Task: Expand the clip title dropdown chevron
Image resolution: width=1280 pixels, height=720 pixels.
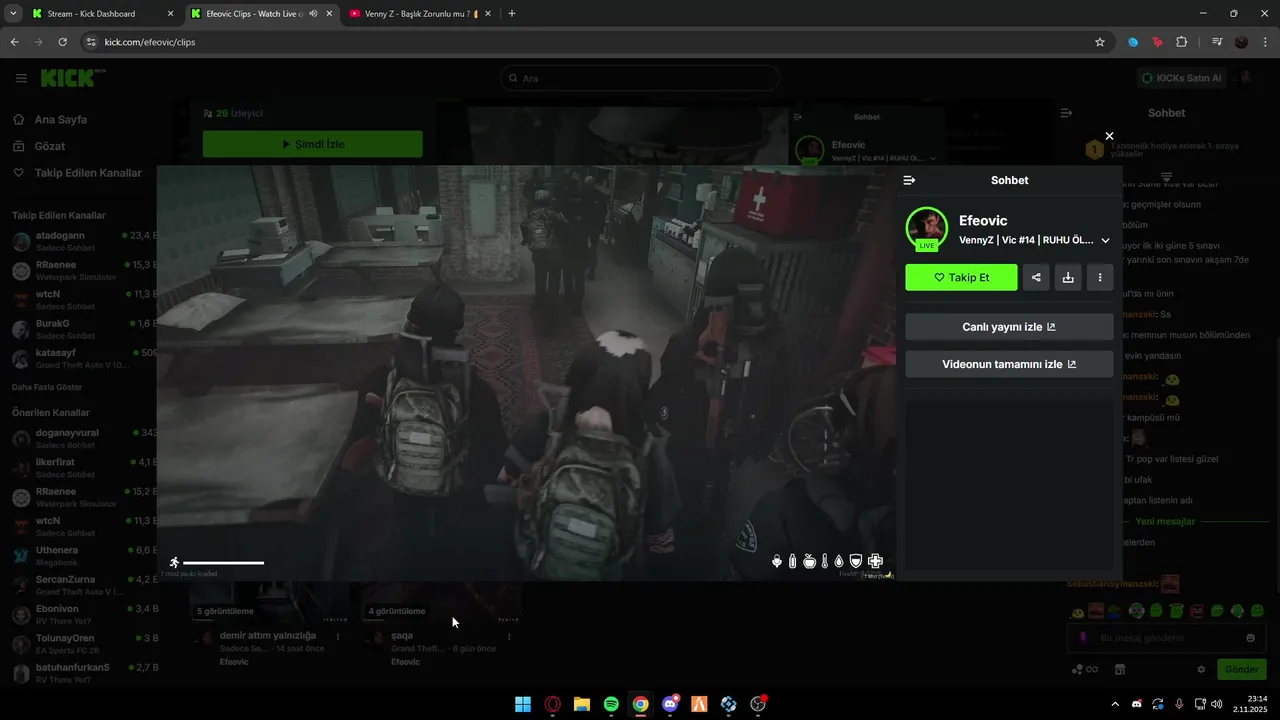Action: (1105, 240)
